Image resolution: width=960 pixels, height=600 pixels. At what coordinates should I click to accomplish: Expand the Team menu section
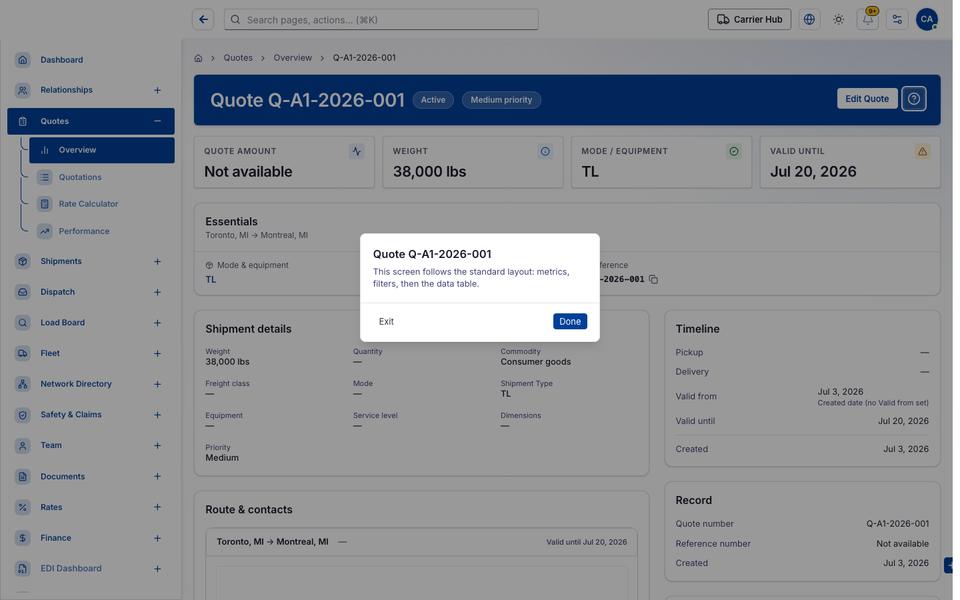click(157, 446)
